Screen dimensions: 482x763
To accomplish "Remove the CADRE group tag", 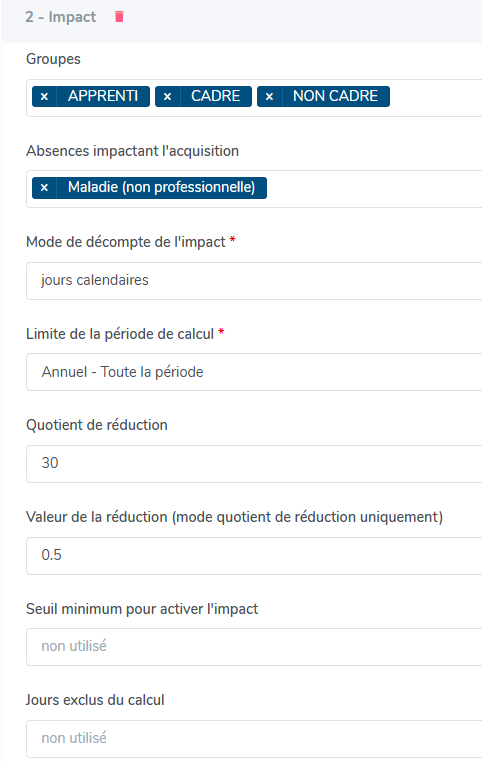I will [167, 96].
